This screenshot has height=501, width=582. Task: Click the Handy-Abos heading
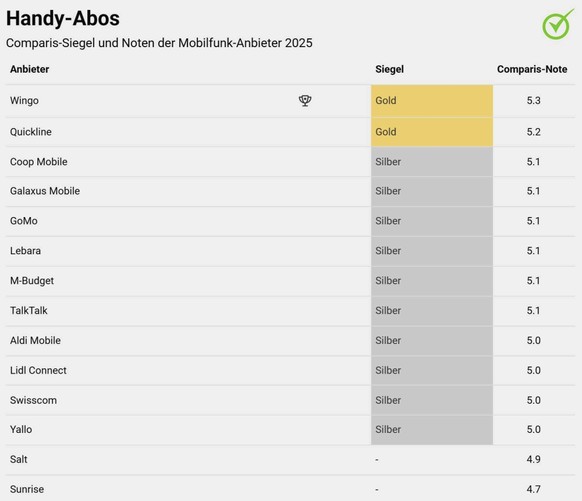(x=63, y=18)
